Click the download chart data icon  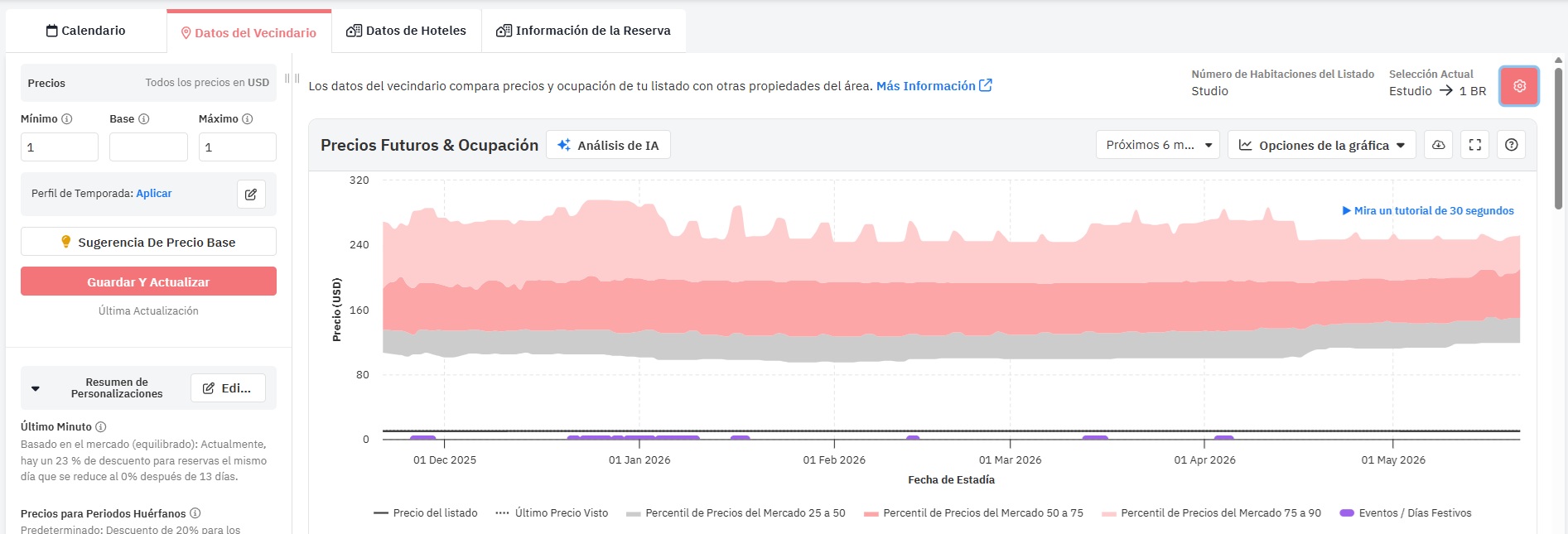(1439, 145)
